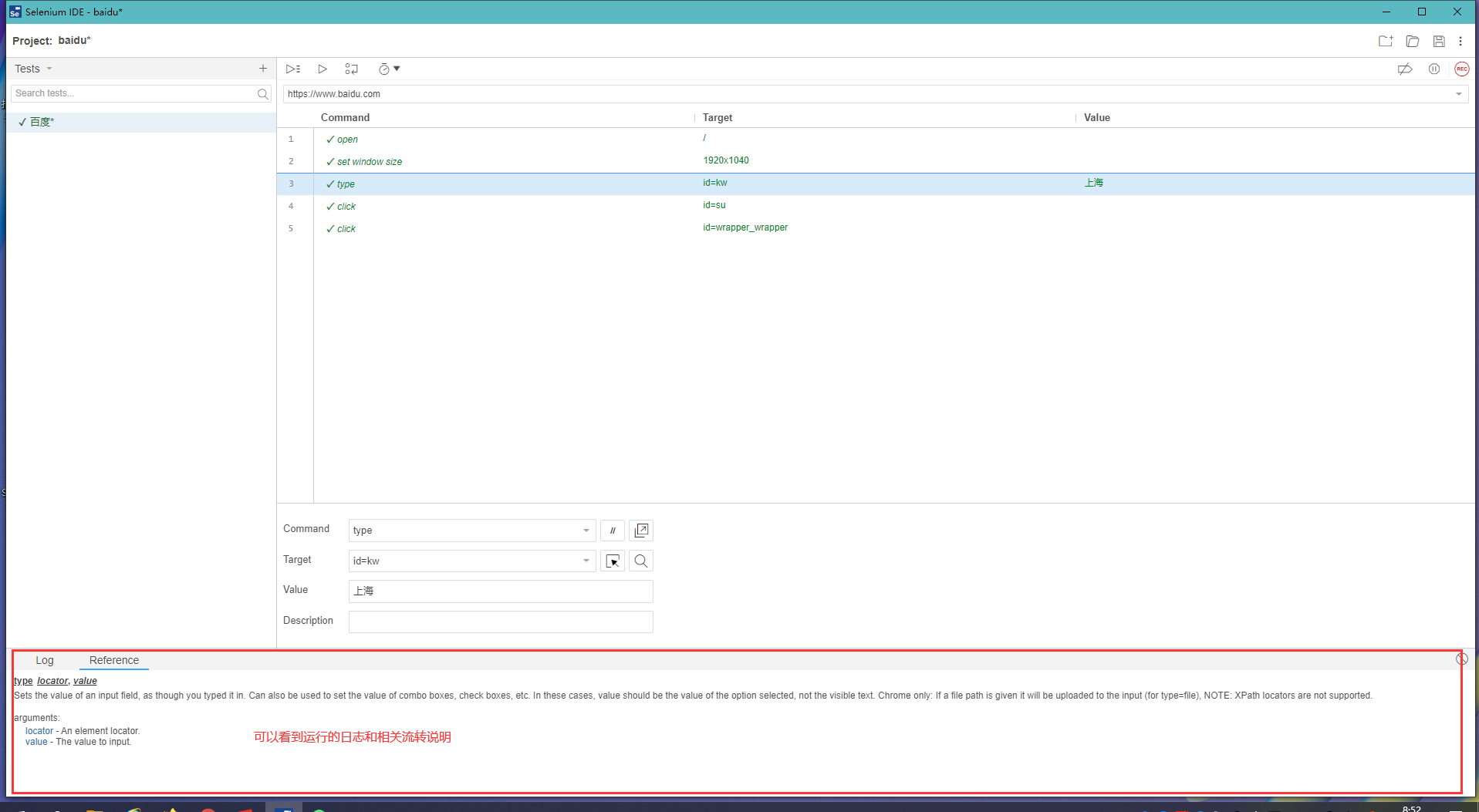
Task: Open the more options menu
Action: (x=1460, y=41)
